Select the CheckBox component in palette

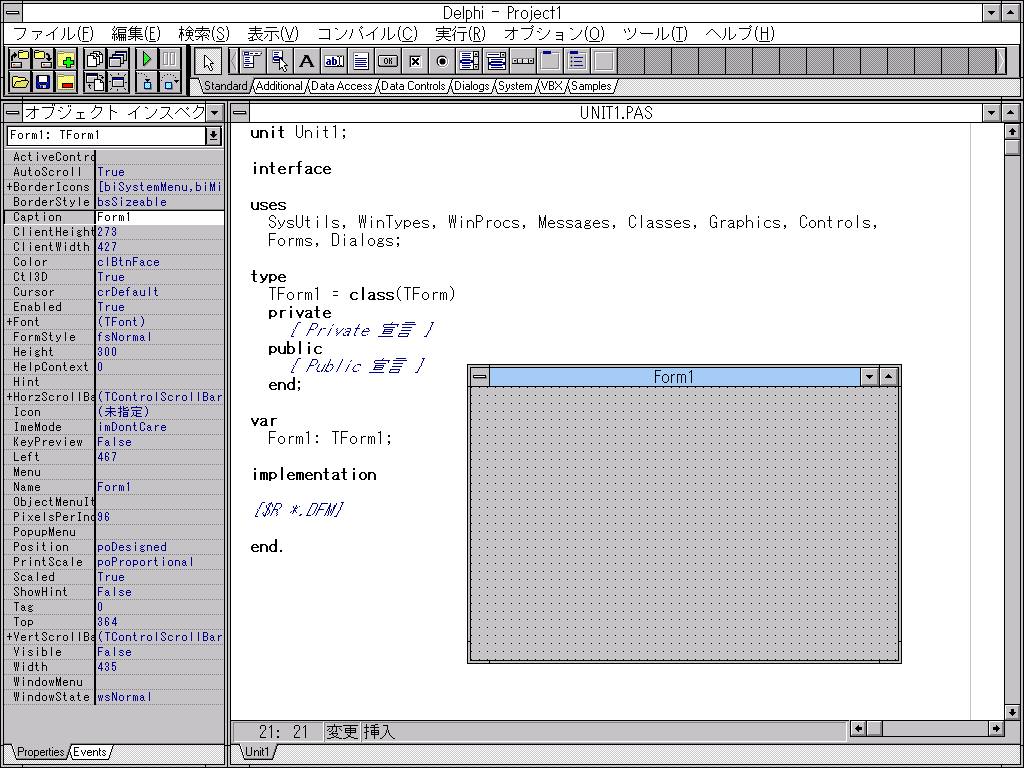pyautogui.click(x=415, y=61)
